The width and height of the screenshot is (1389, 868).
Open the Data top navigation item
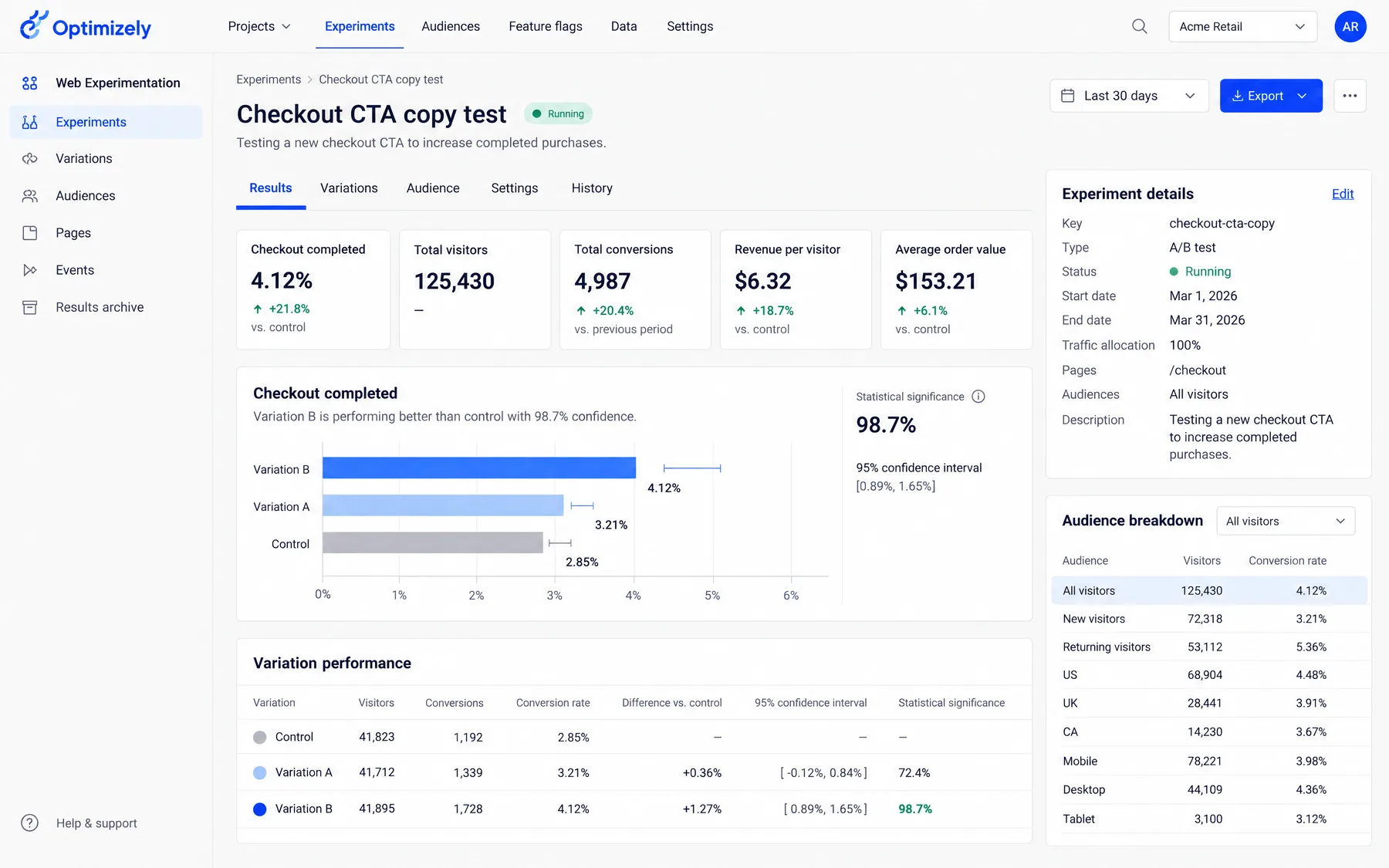point(624,26)
